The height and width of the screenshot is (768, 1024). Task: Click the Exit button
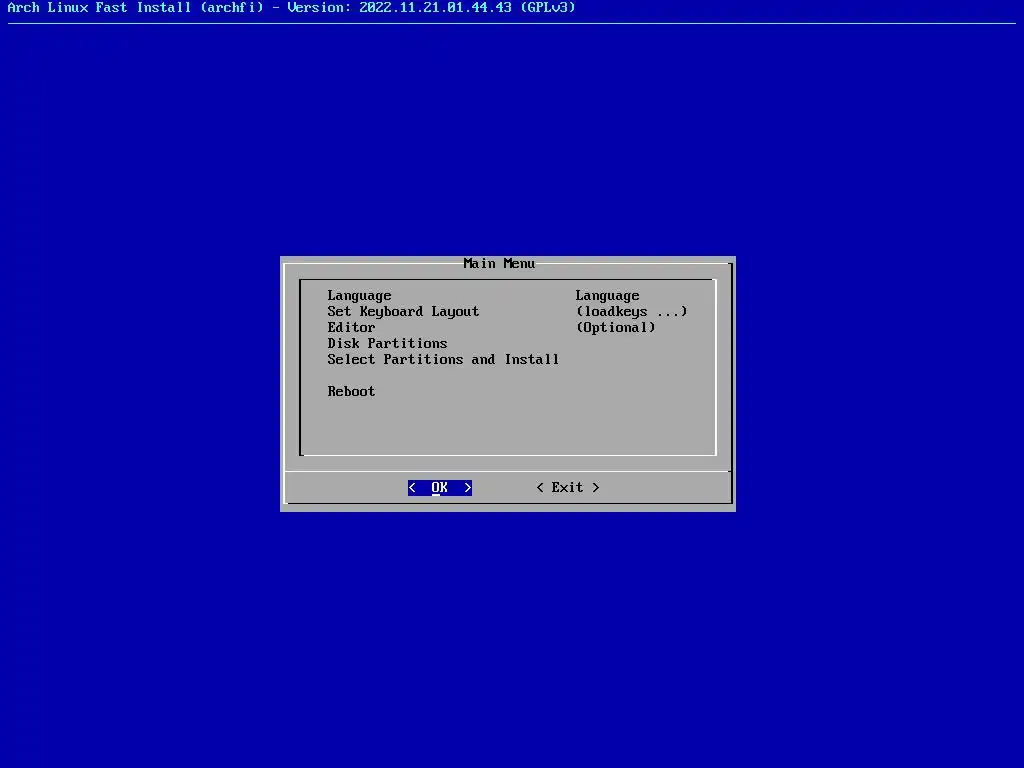point(568,488)
